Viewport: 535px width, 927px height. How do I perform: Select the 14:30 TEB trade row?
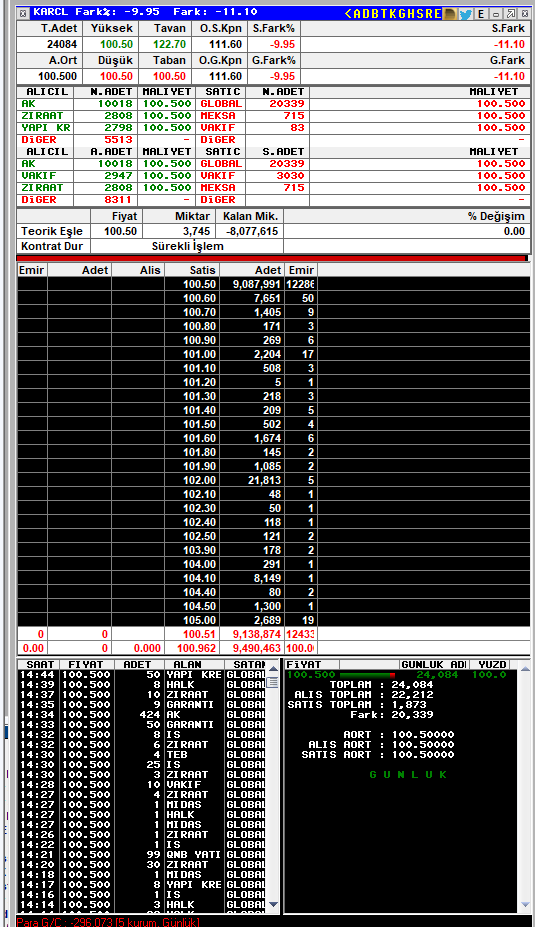[142, 754]
